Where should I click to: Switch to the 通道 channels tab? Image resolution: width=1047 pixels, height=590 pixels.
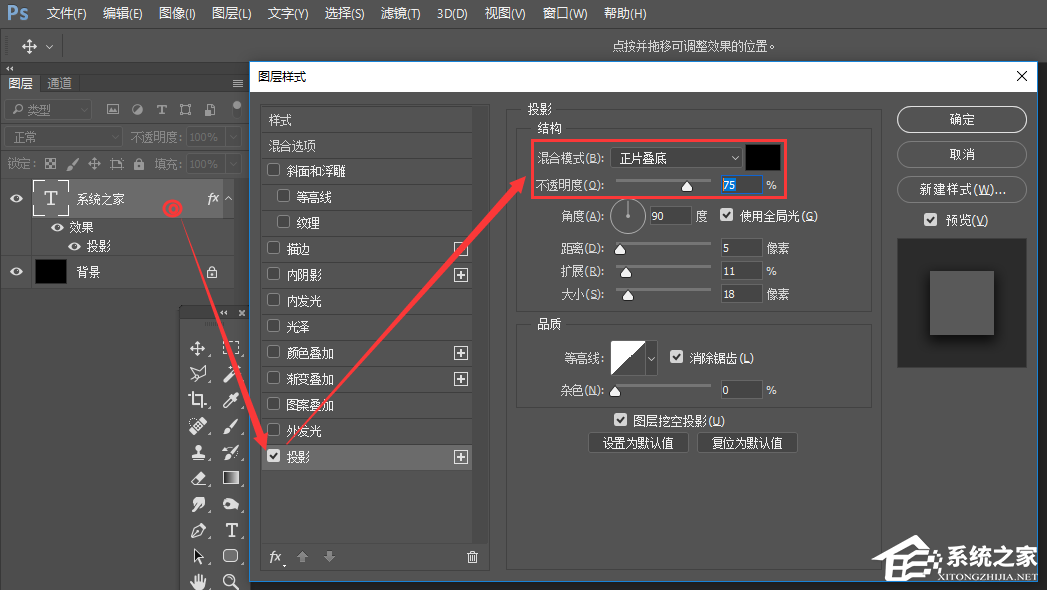point(60,82)
